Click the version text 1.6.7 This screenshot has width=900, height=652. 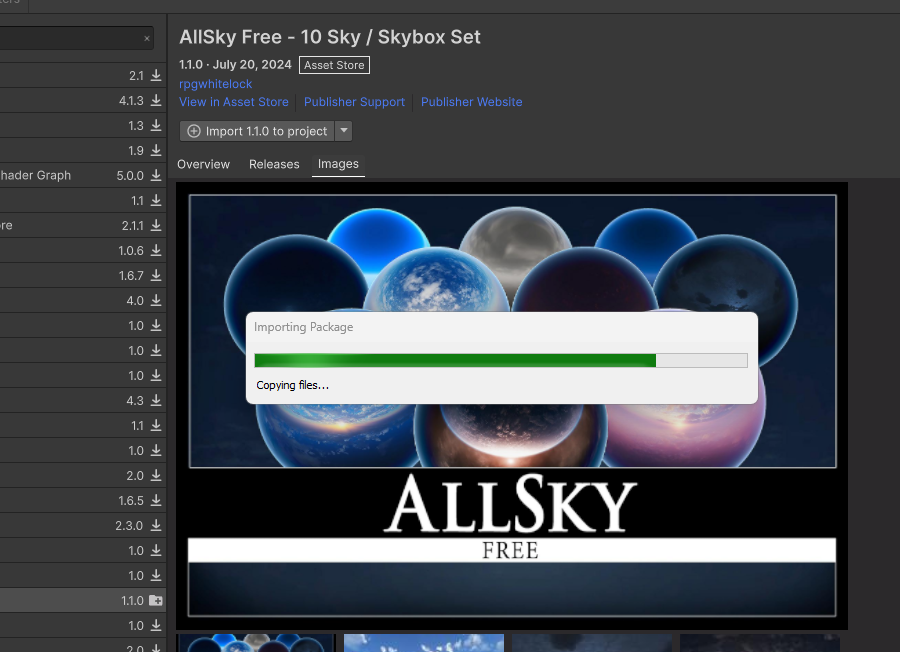[x=131, y=276]
